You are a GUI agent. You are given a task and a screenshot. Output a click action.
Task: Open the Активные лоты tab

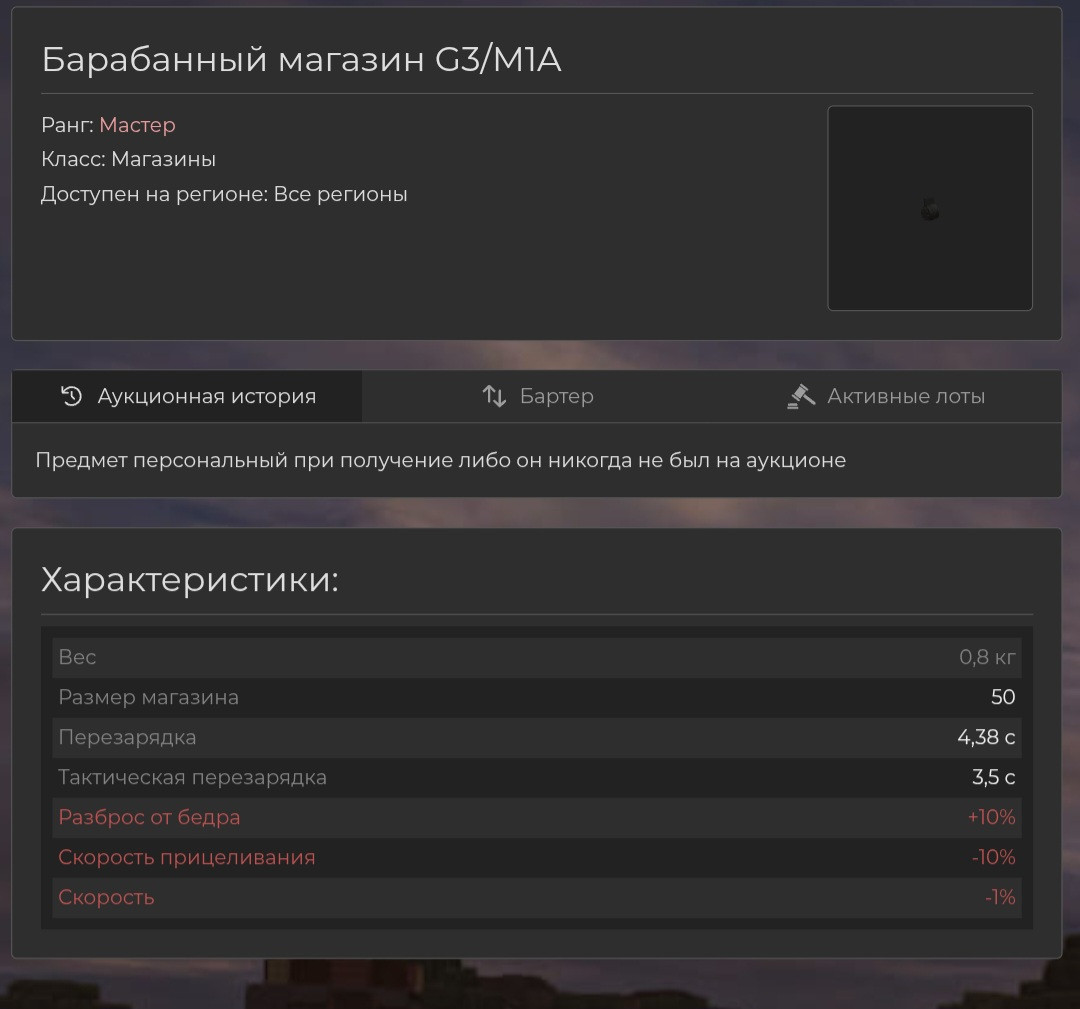click(x=905, y=396)
